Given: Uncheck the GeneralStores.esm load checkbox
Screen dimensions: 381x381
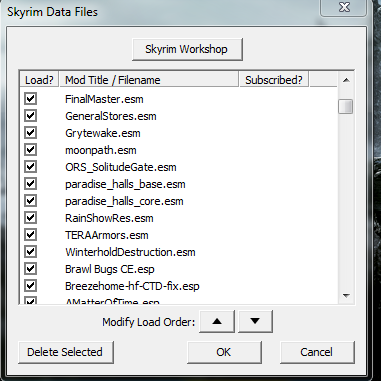Looking at the screenshot, I should click(30, 116).
